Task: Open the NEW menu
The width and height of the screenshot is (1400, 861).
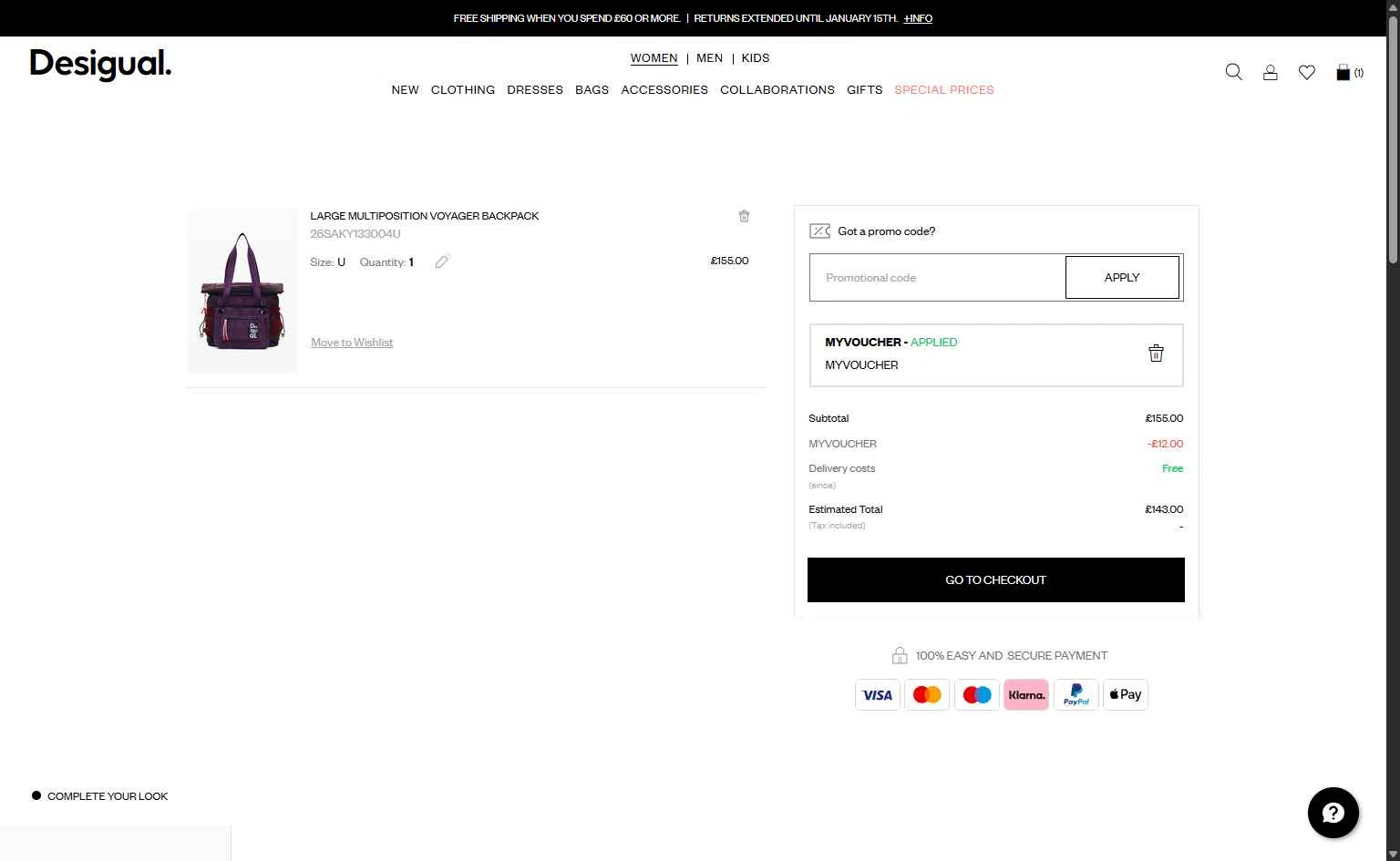Action: point(406,90)
